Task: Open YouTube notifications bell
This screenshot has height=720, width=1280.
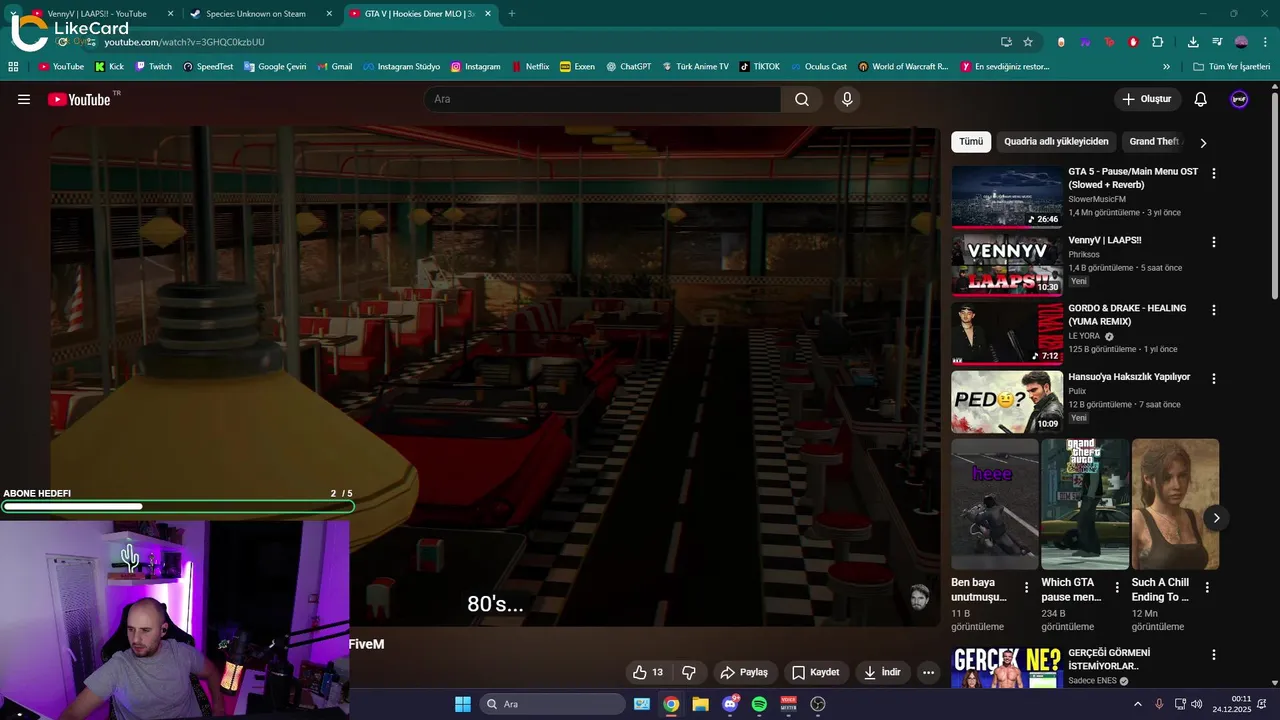Action: click(x=1201, y=99)
